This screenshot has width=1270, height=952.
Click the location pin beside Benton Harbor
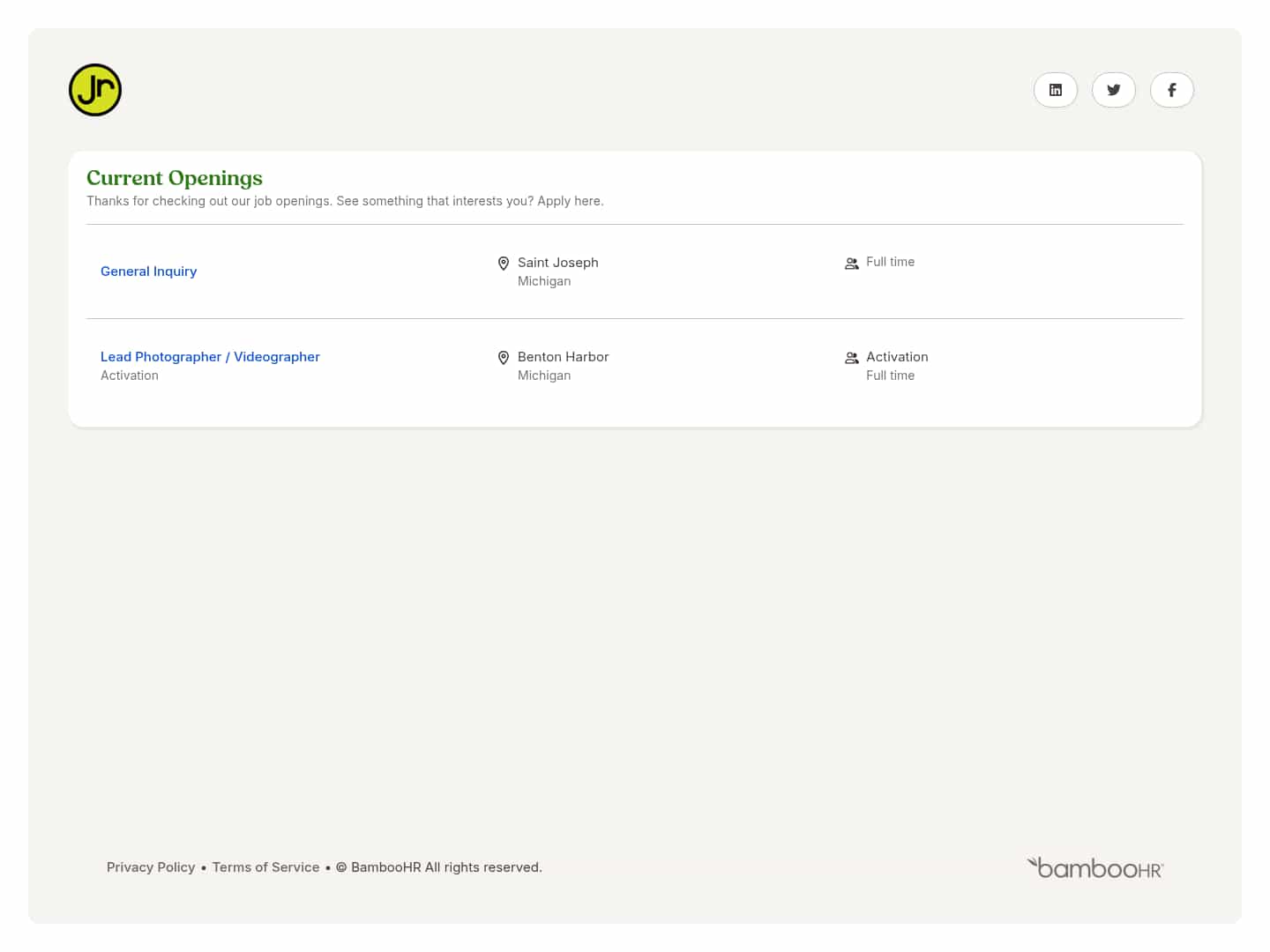pos(504,358)
